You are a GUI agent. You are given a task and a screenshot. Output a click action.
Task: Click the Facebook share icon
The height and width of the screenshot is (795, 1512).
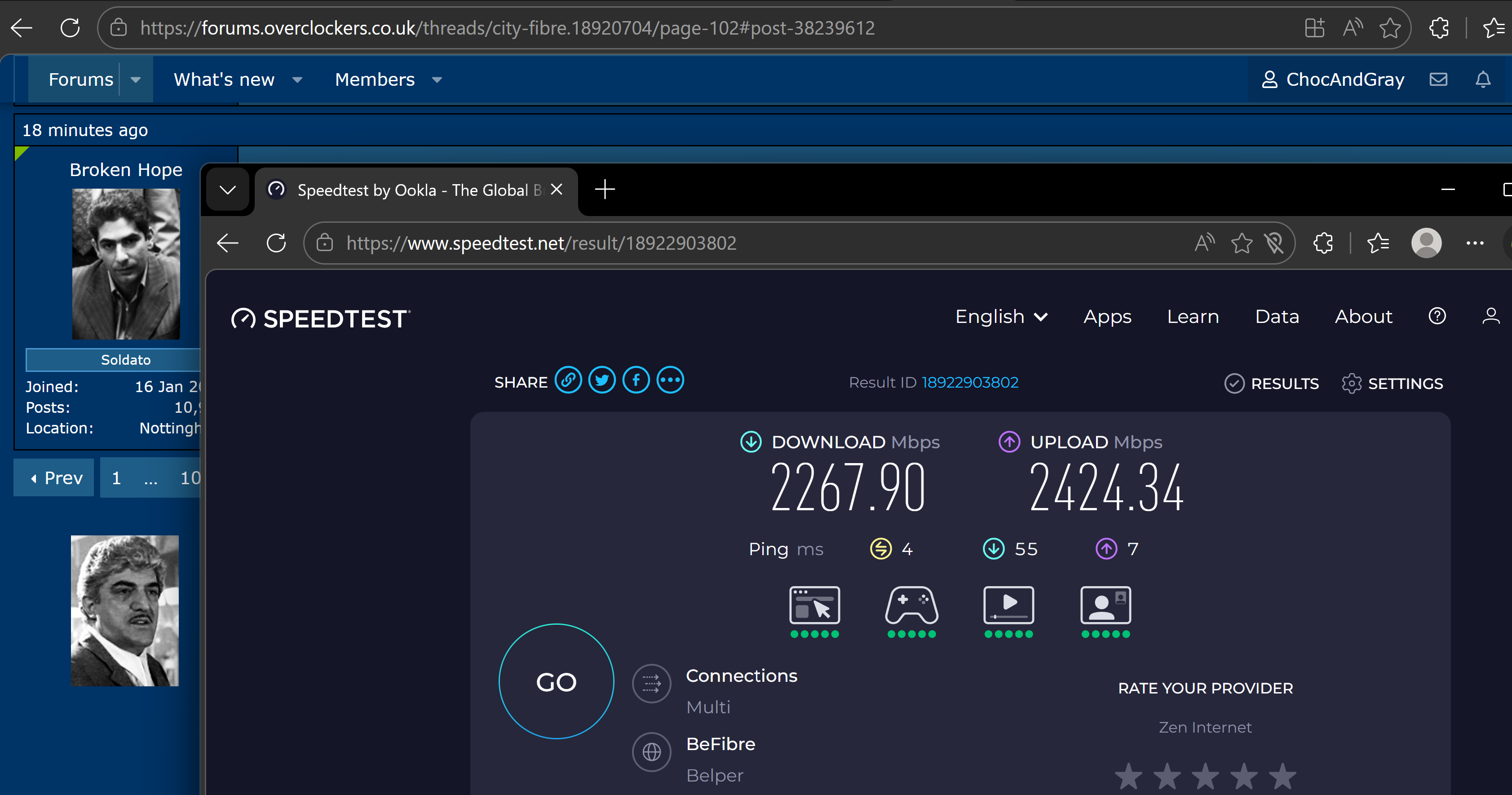coord(636,381)
